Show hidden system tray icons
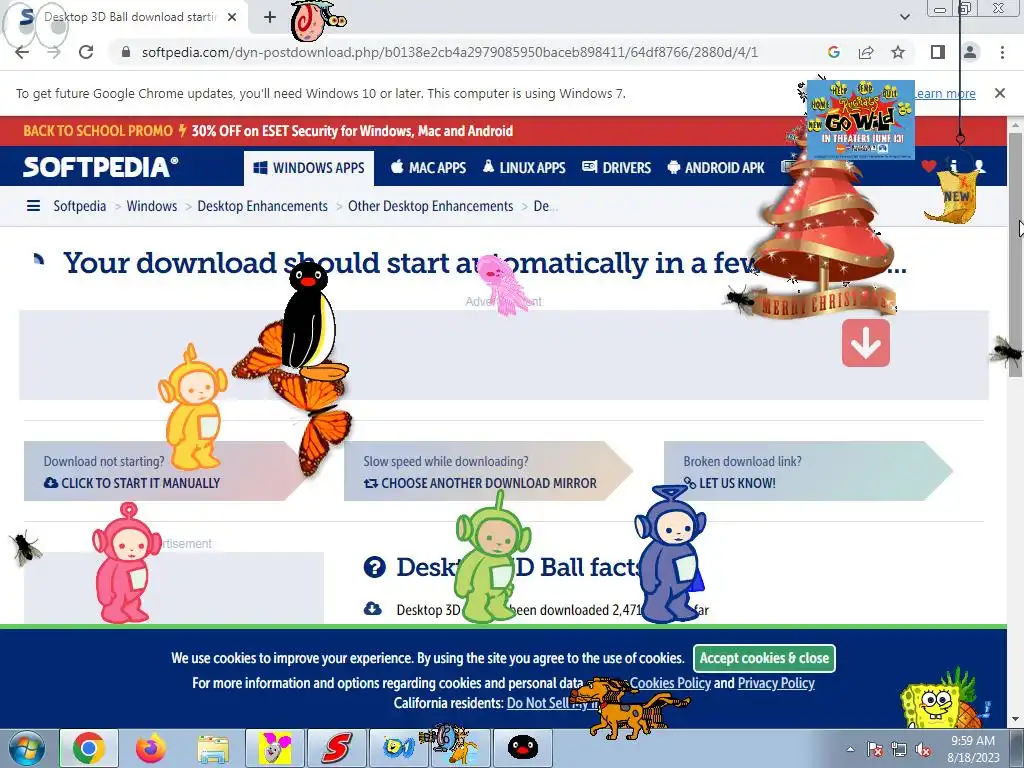 point(850,749)
